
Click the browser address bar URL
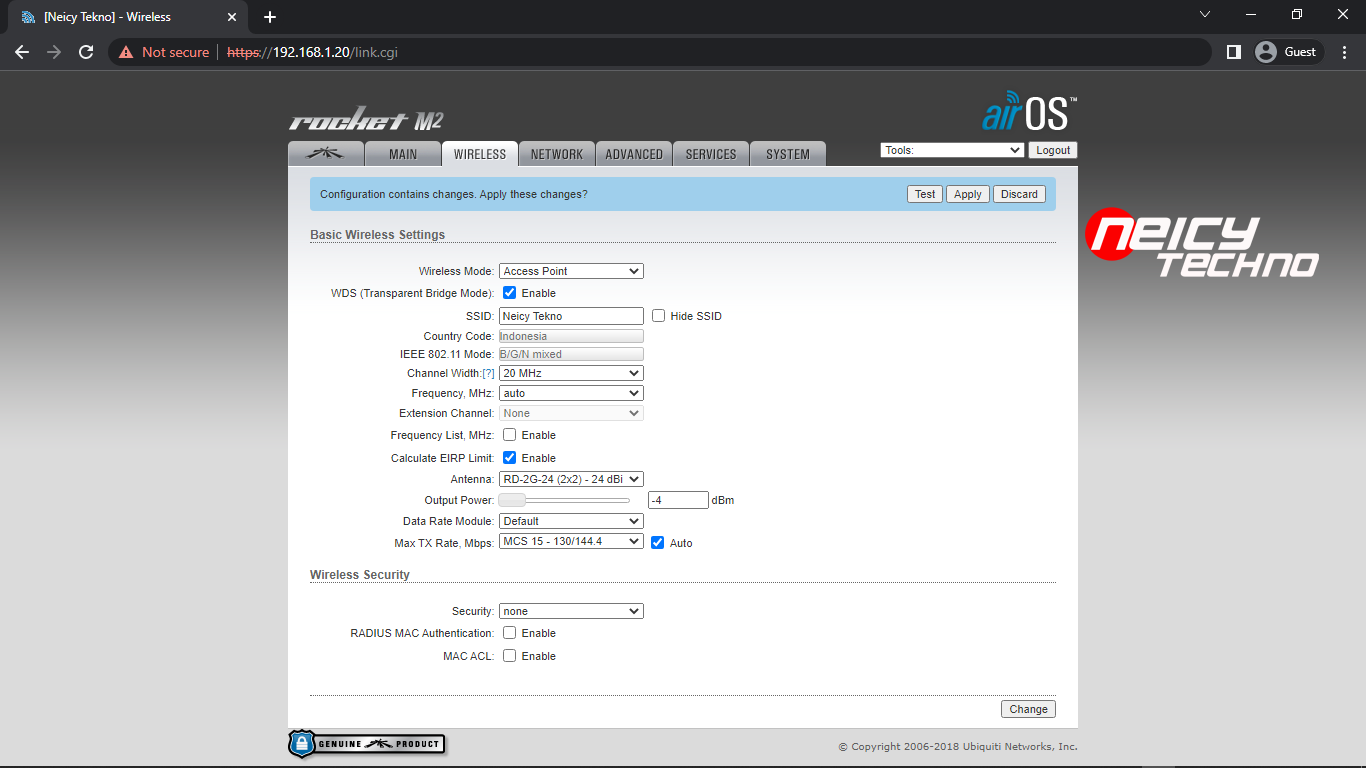[x=313, y=52]
